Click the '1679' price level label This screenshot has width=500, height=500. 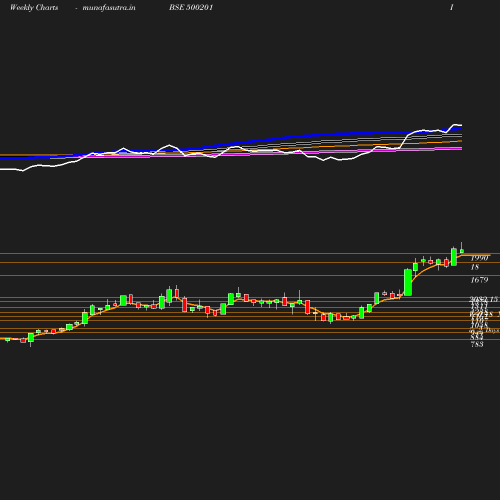pyautogui.click(x=479, y=280)
